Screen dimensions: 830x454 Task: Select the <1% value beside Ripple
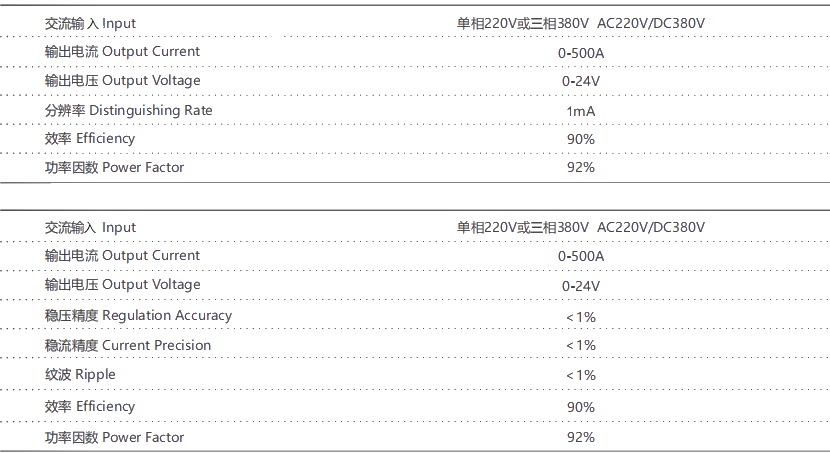click(581, 375)
